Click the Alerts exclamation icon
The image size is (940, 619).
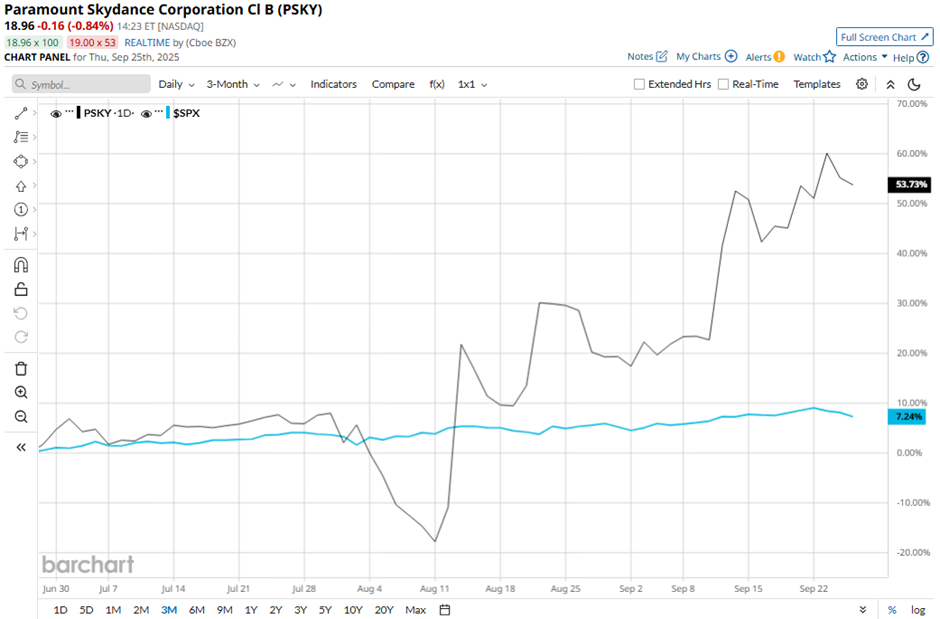[x=779, y=57]
